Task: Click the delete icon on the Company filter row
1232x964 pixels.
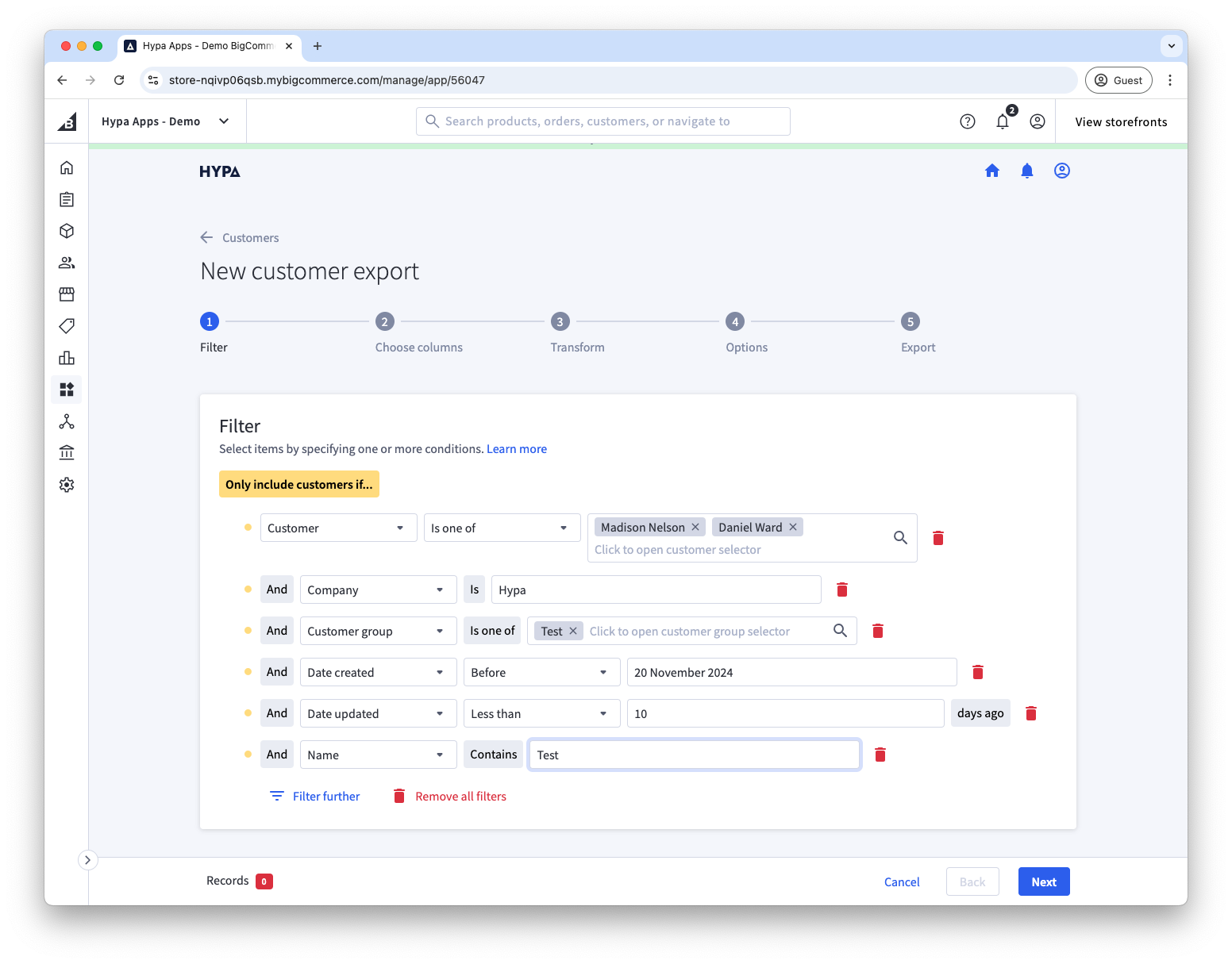Action: click(x=841, y=590)
